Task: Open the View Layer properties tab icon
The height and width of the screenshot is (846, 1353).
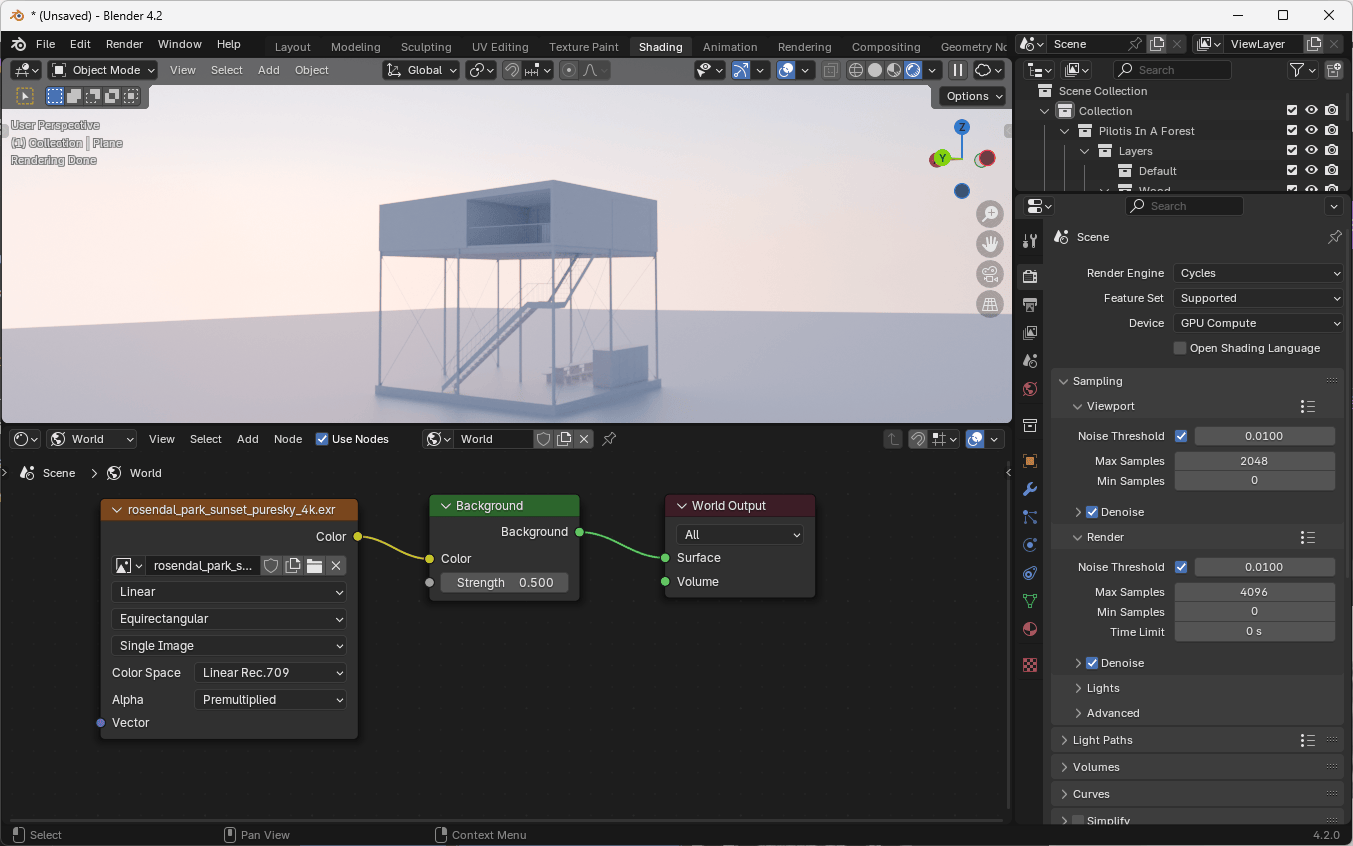Action: tap(1030, 332)
